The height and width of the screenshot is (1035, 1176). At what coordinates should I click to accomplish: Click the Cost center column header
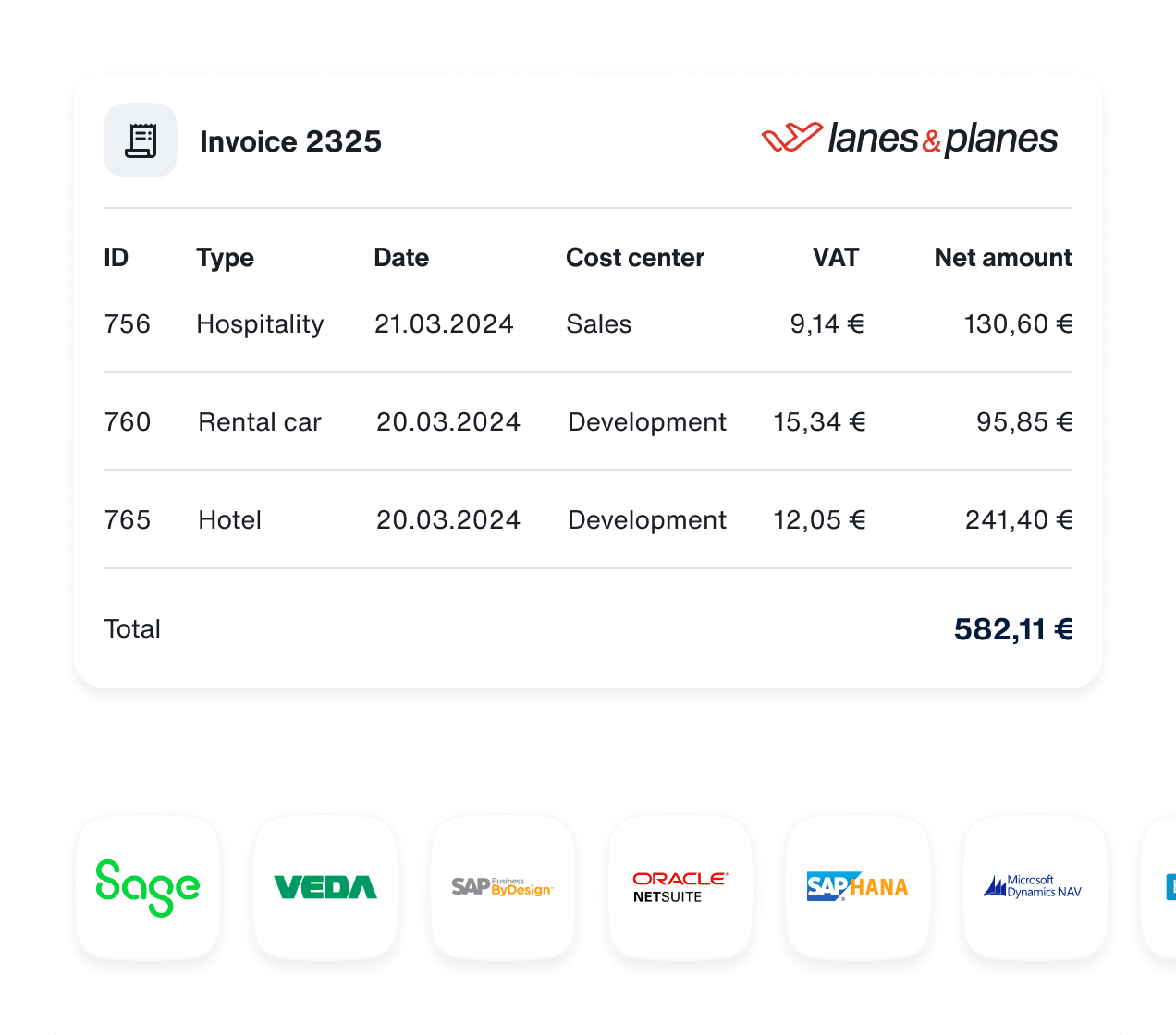[635, 257]
